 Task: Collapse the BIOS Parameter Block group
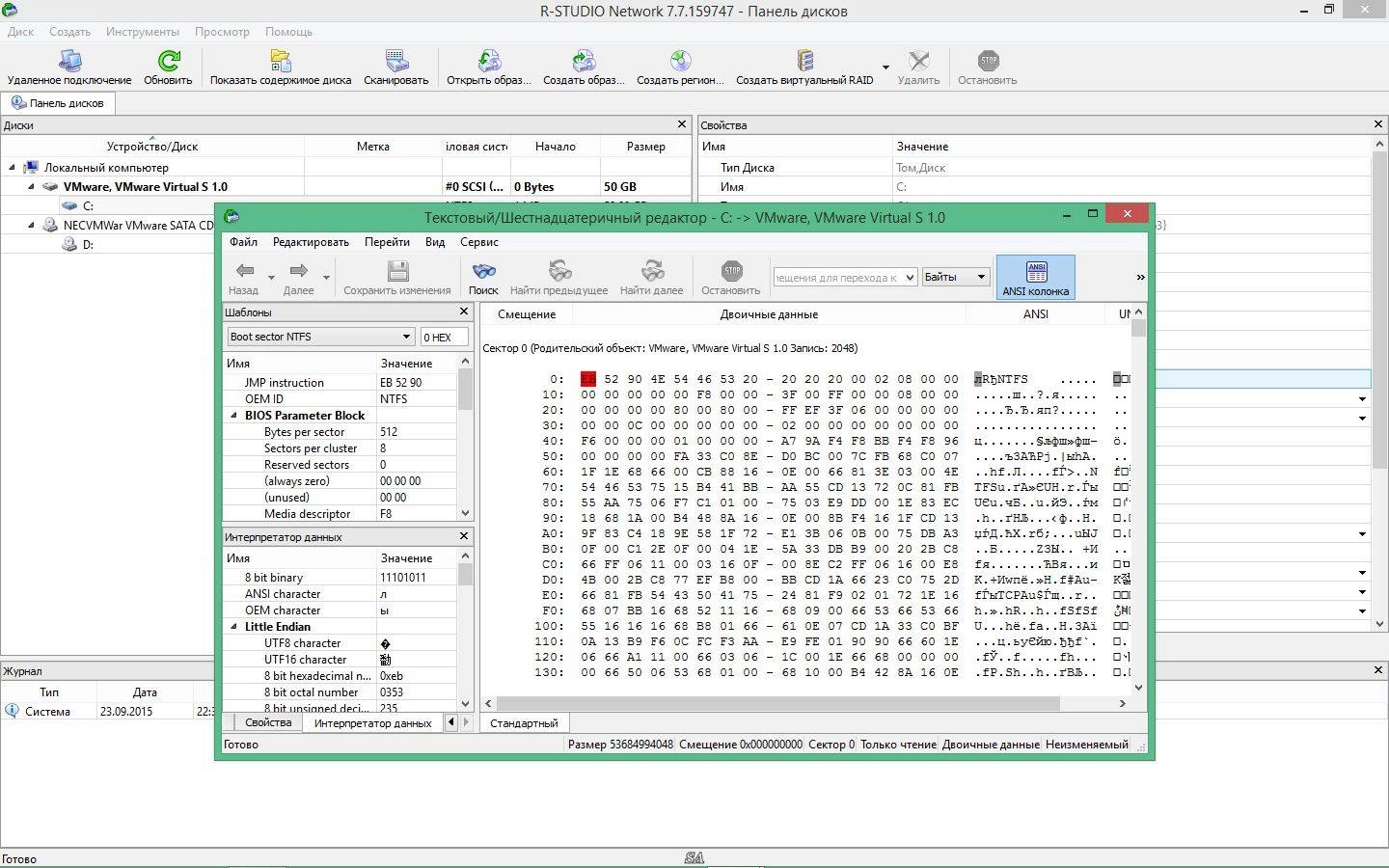tap(233, 416)
